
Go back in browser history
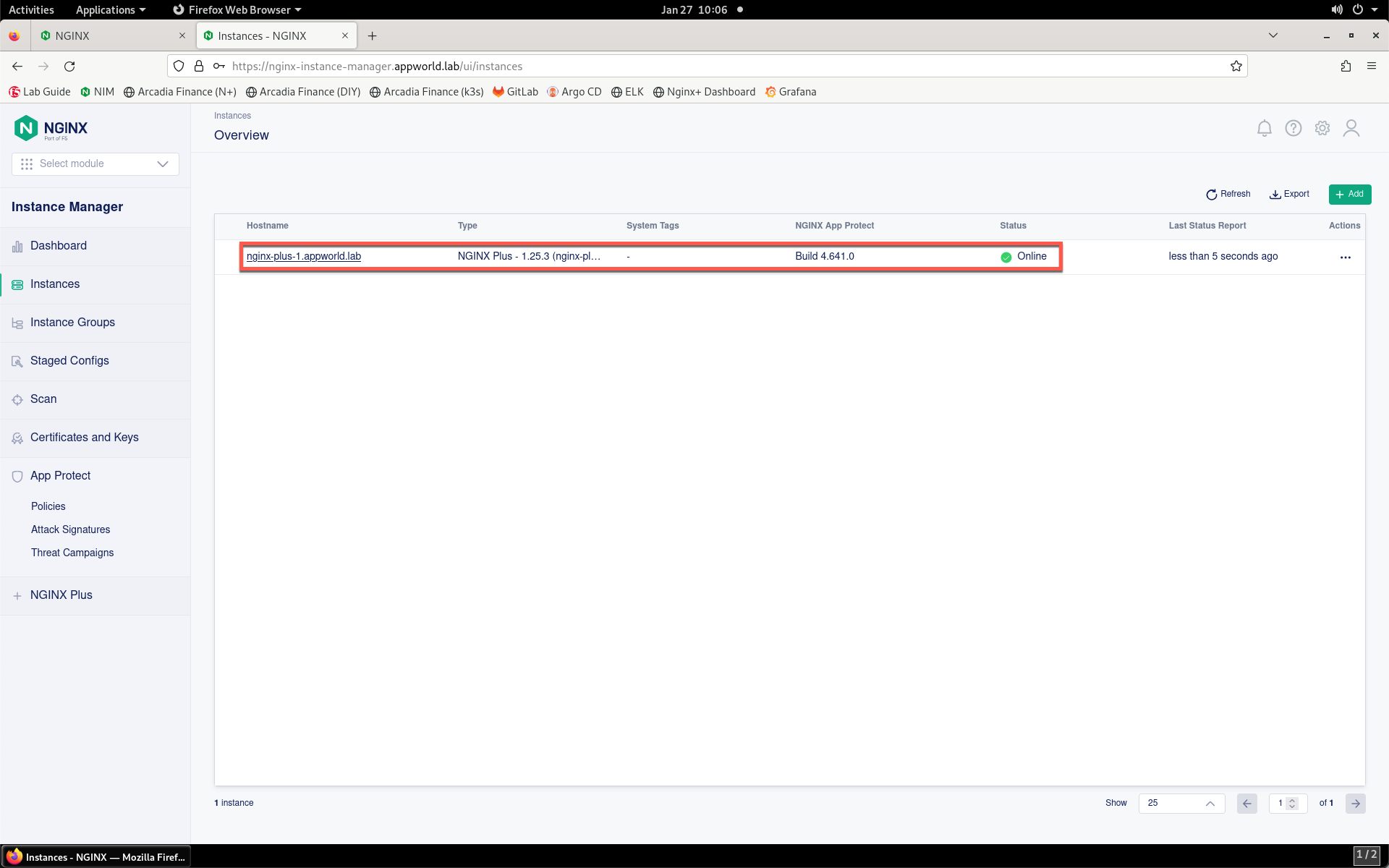(17, 66)
